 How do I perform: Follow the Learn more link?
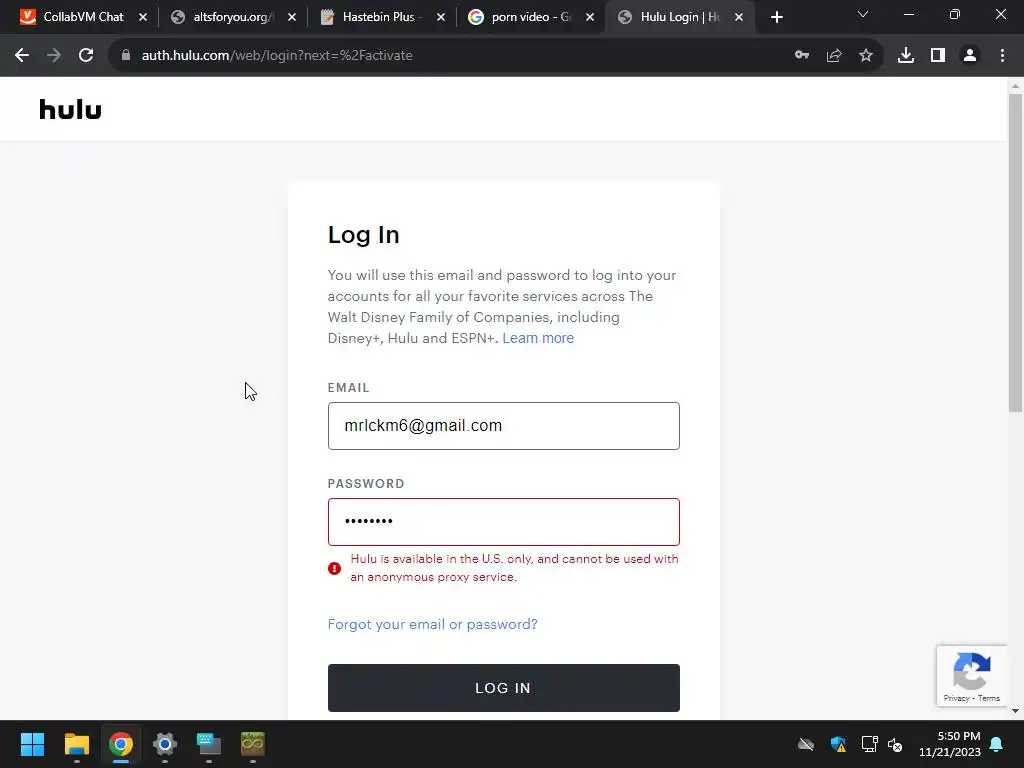[538, 338]
